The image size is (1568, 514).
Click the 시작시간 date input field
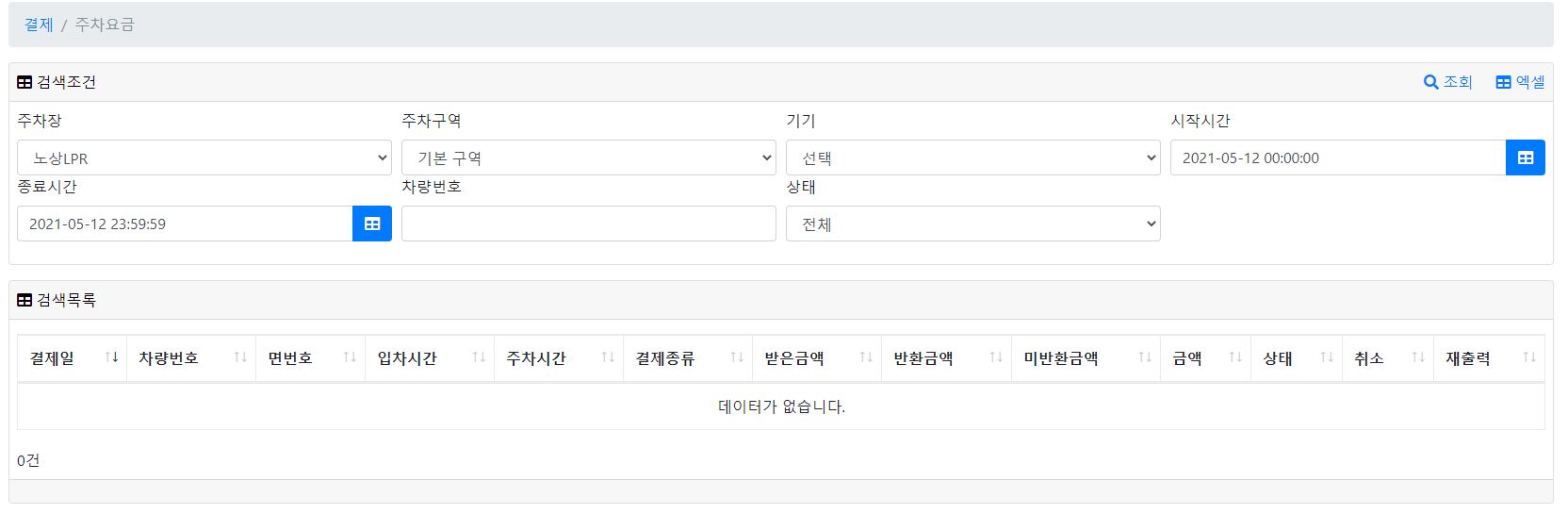pyautogui.click(x=1338, y=158)
